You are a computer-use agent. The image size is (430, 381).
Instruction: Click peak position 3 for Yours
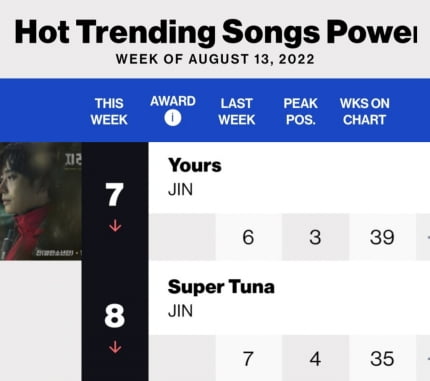(x=315, y=237)
